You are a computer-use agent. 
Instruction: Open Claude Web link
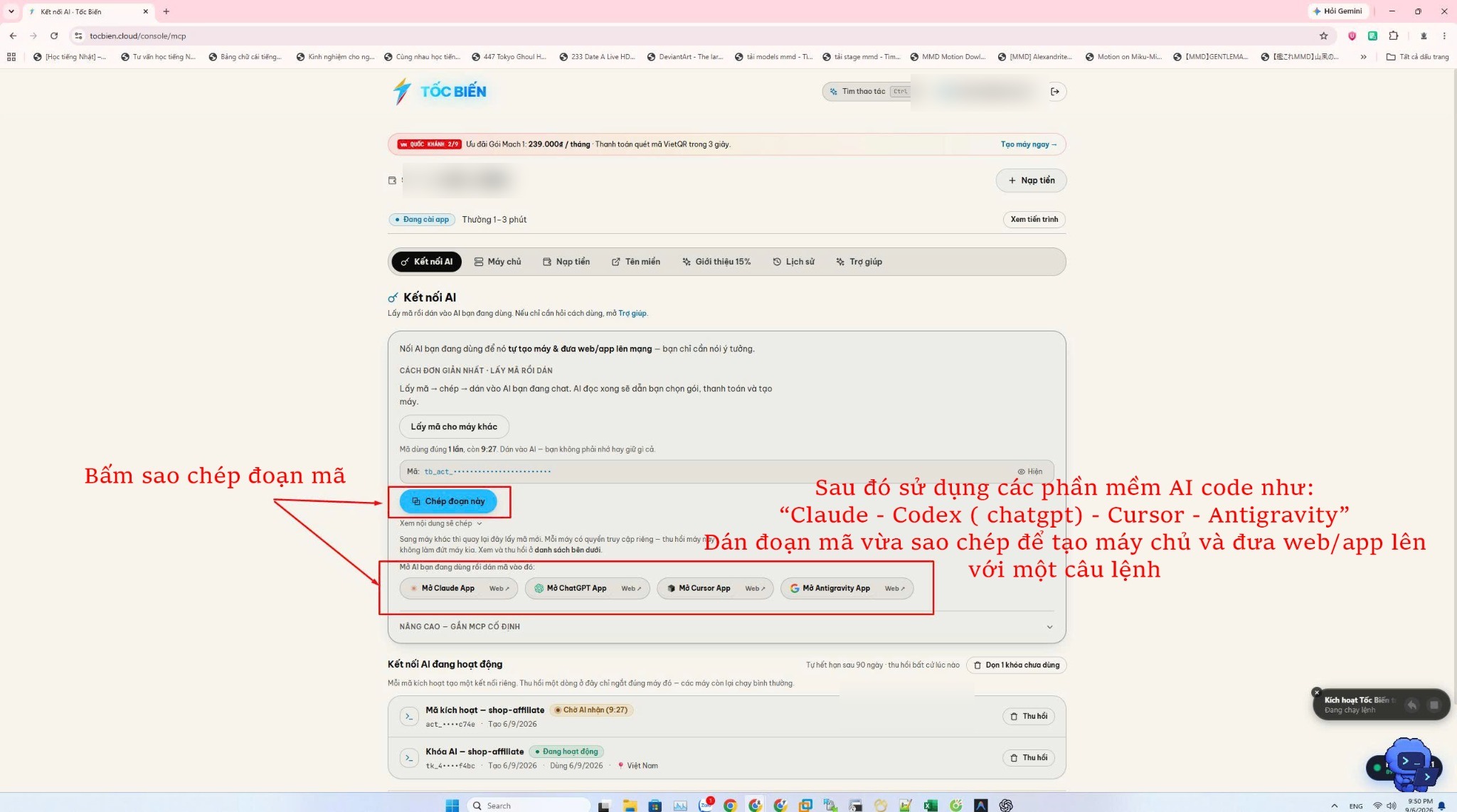pyautogui.click(x=499, y=589)
